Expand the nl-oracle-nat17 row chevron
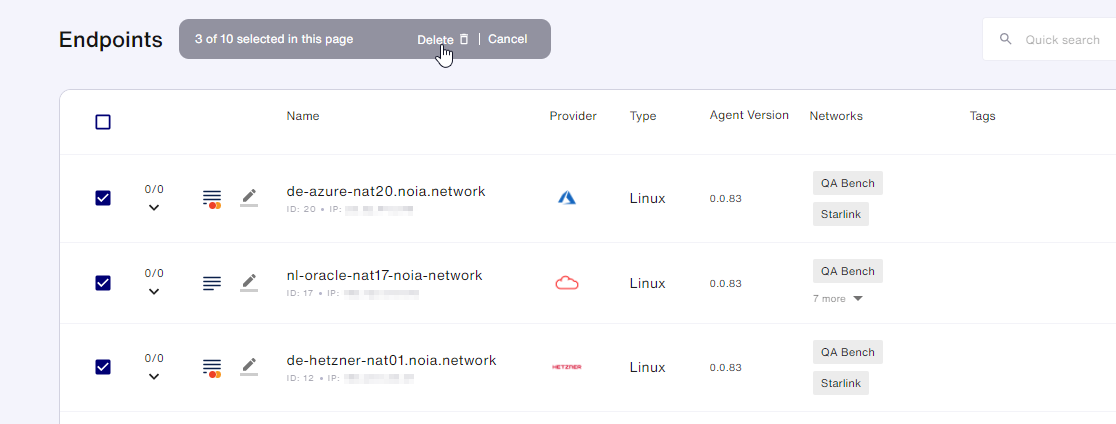The width and height of the screenshot is (1116, 424). click(x=154, y=292)
